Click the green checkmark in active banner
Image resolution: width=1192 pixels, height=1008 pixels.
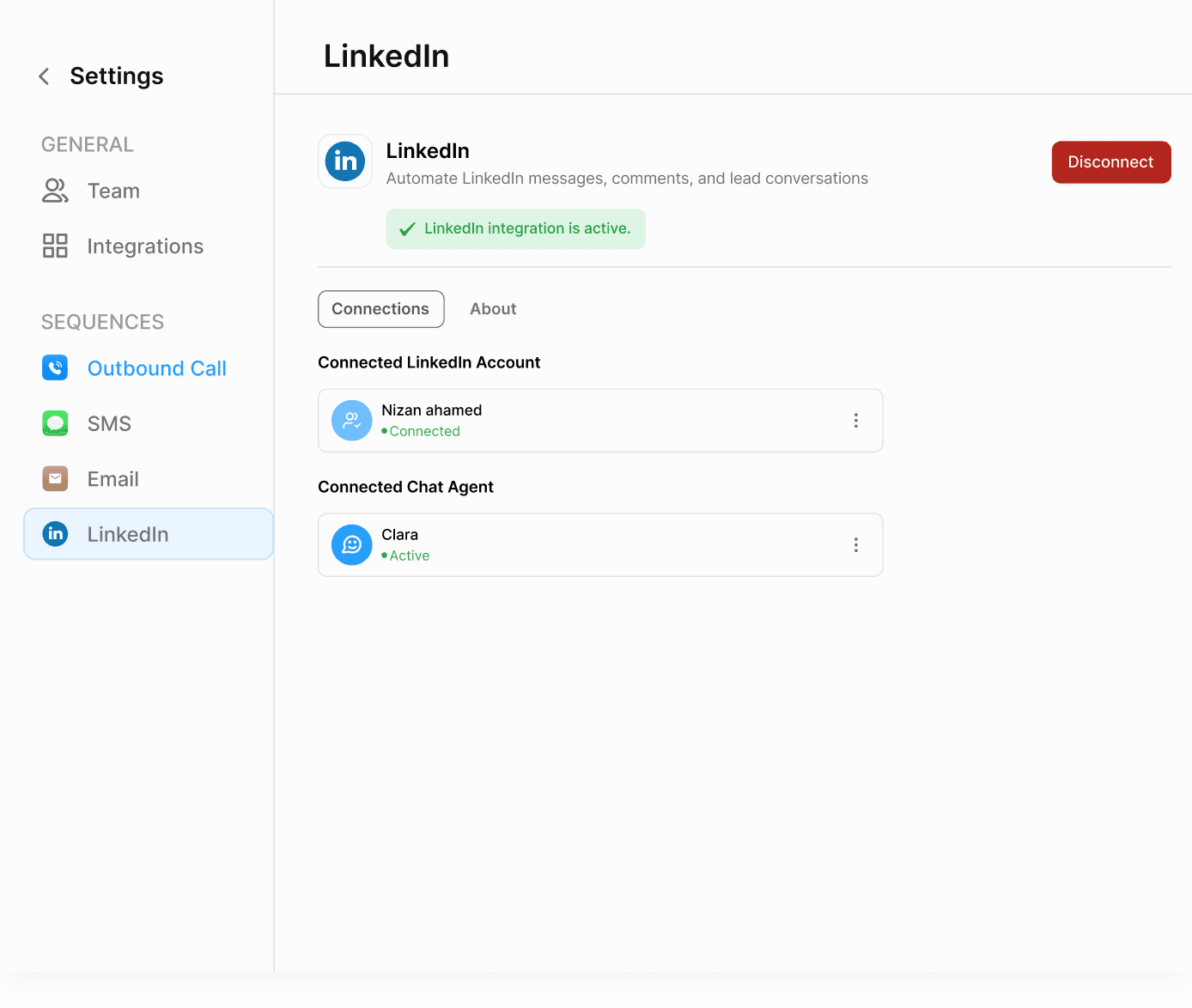(x=407, y=229)
